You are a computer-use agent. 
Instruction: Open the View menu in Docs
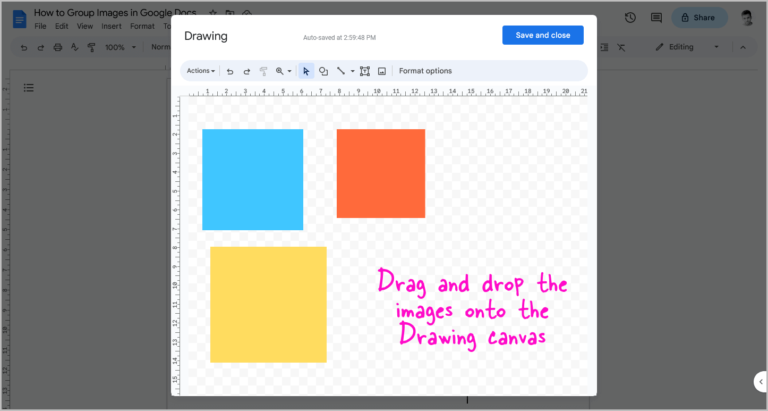(85, 26)
